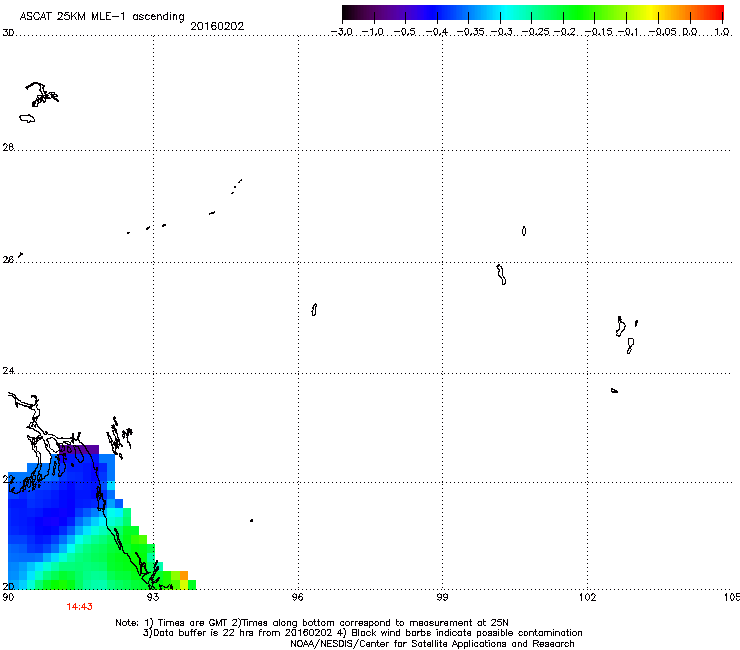Click the 1.0 color scale label
Viewport: 740px width, 650px height.
click(x=722, y=32)
